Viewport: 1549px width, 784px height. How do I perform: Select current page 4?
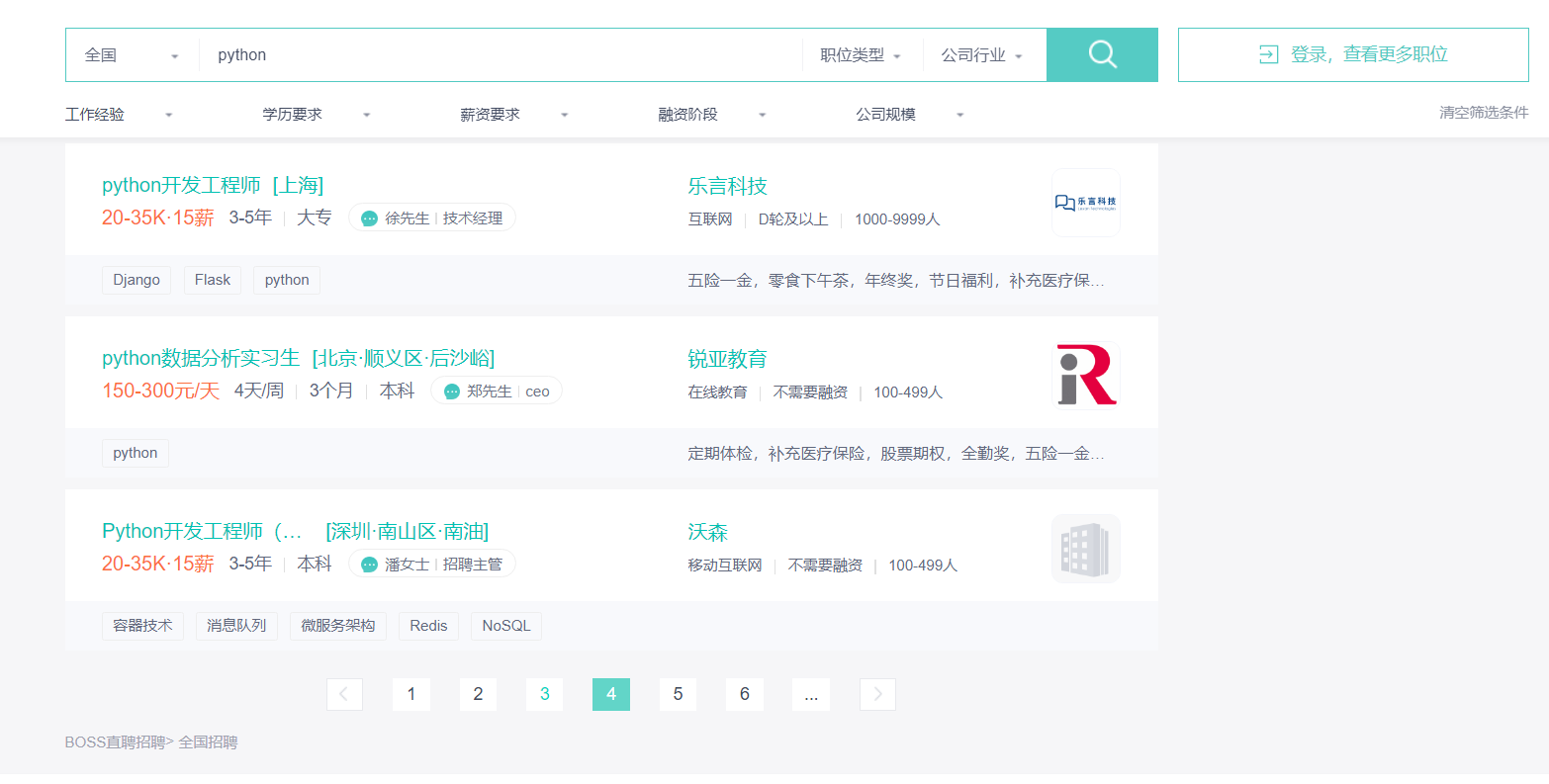[611, 694]
